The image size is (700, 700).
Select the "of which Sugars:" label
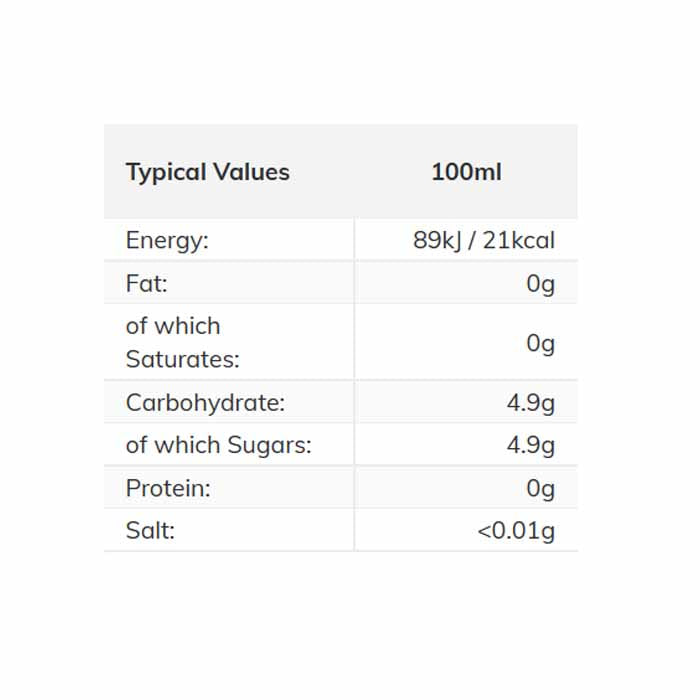(x=218, y=446)
